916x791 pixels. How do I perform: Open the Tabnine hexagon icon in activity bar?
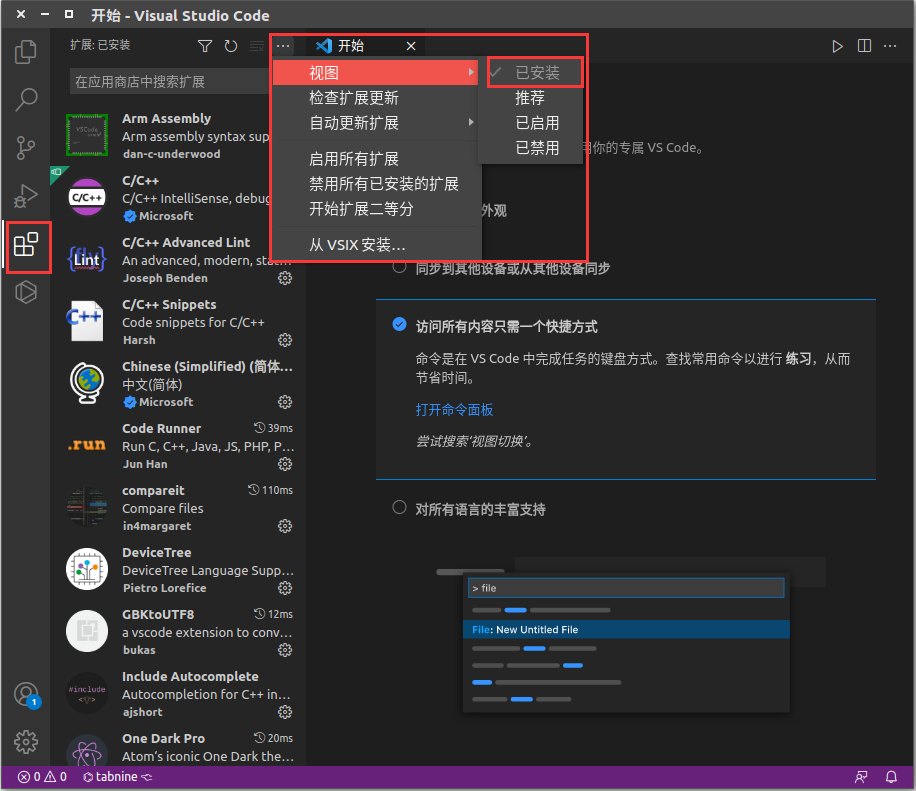(x=26, y=292)
